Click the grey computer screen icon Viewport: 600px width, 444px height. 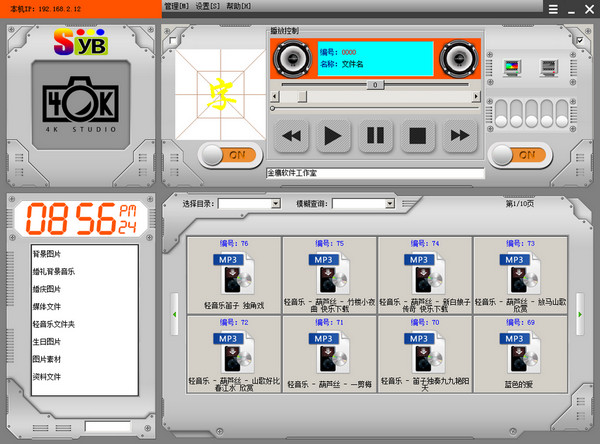coord(548,68)
